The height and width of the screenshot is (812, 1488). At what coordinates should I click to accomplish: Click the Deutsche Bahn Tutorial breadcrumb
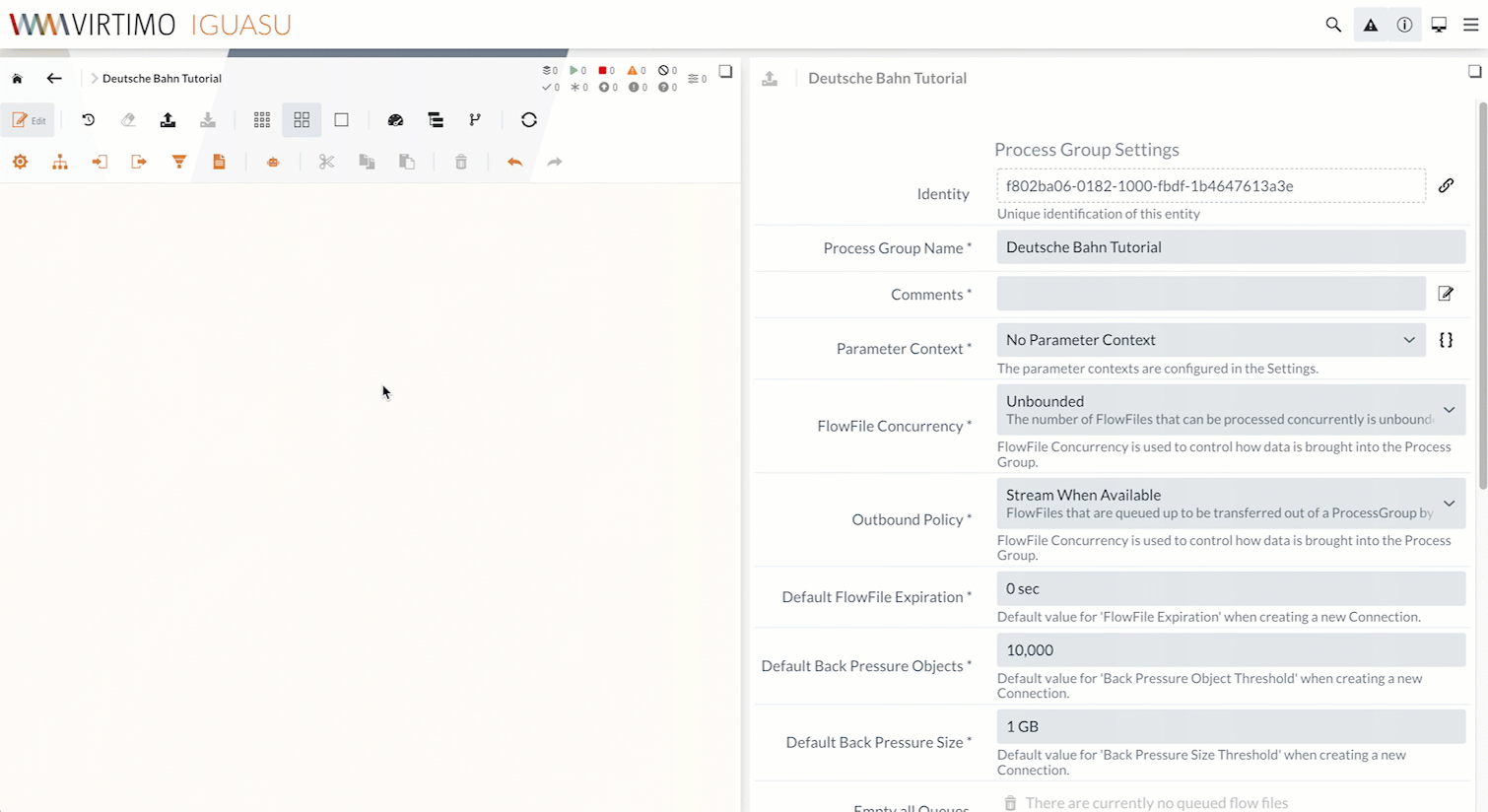(162, 78)
